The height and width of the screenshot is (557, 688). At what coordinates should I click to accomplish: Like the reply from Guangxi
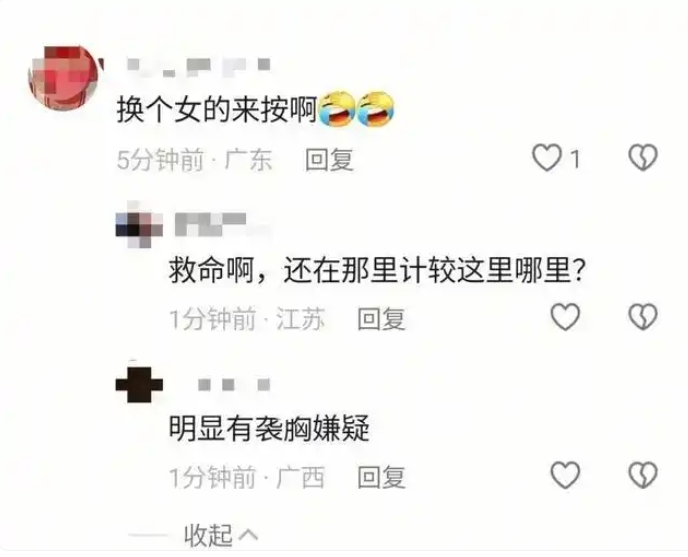565,475
